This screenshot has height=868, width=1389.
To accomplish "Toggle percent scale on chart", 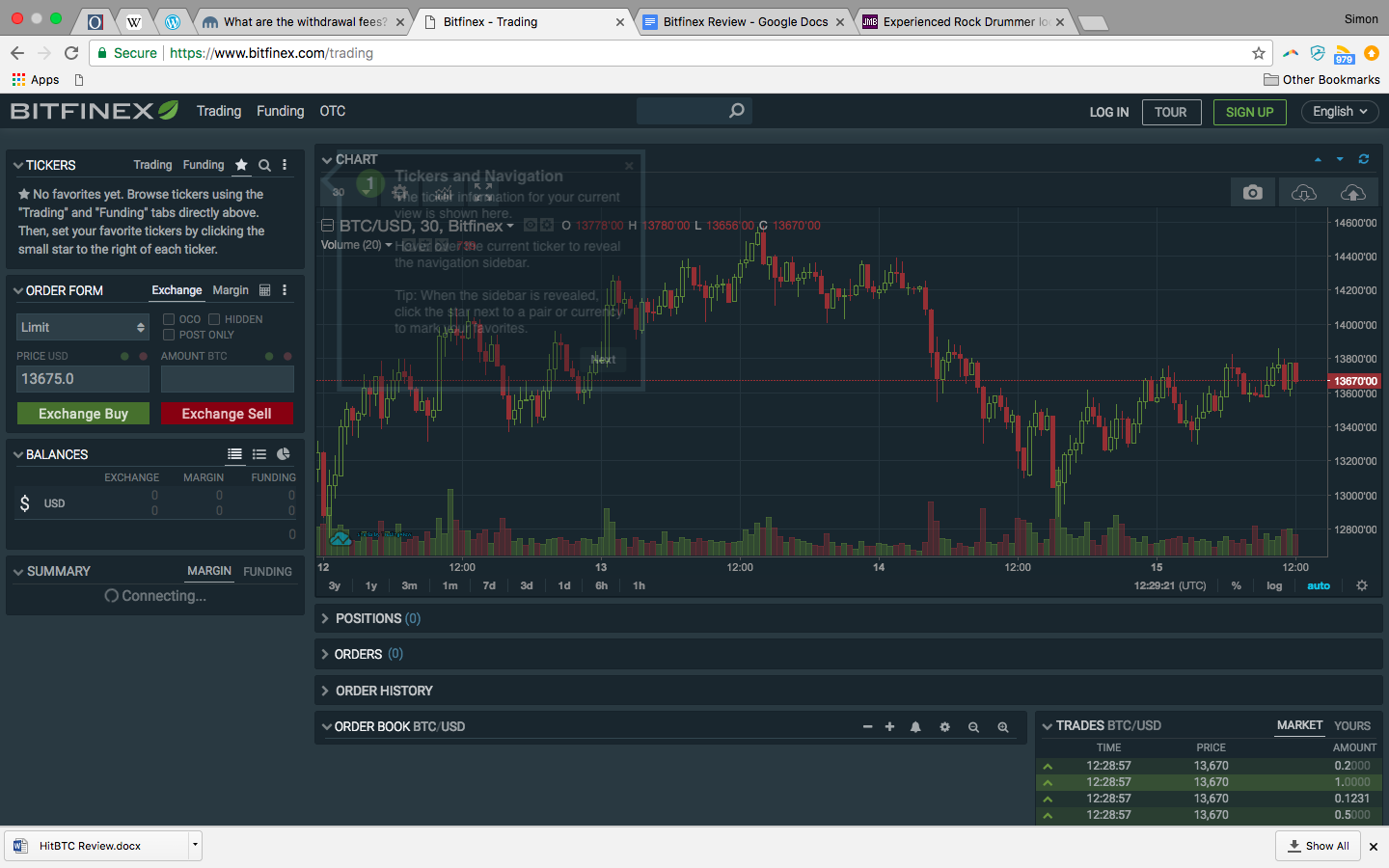I will click(x=1237, y=585).
